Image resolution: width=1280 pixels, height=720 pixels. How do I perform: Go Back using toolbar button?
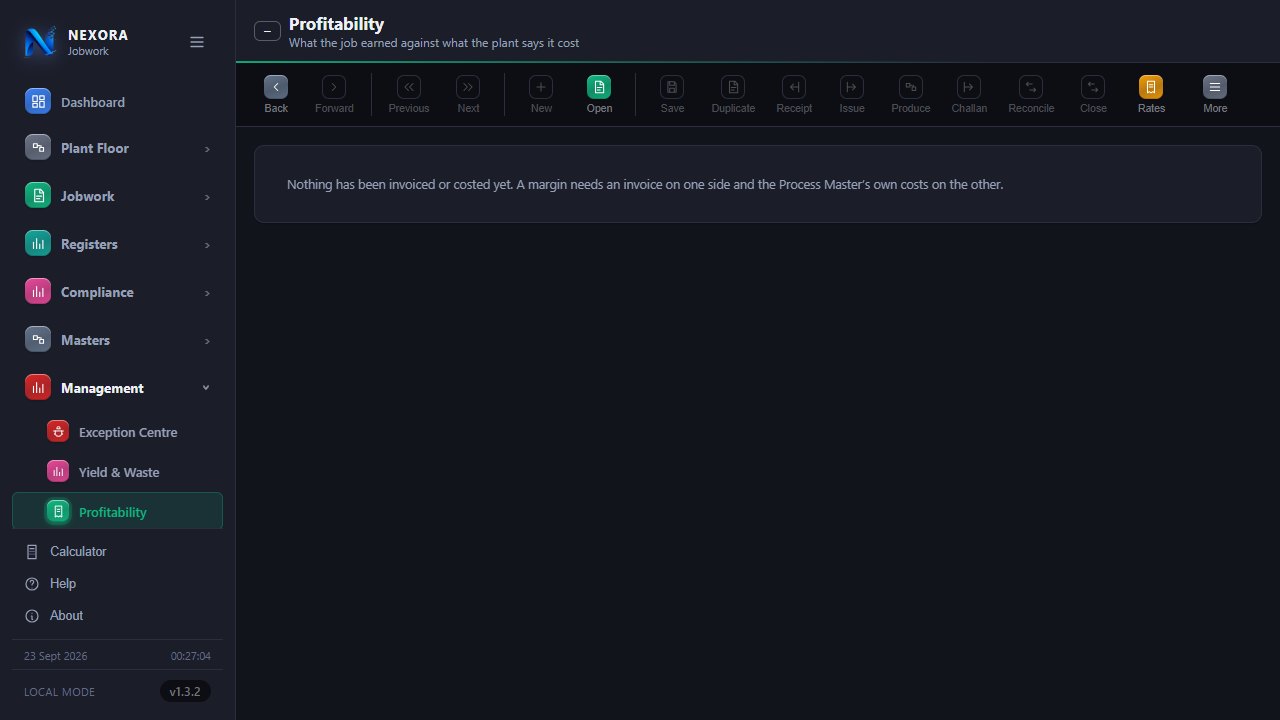tap(276, 95)
